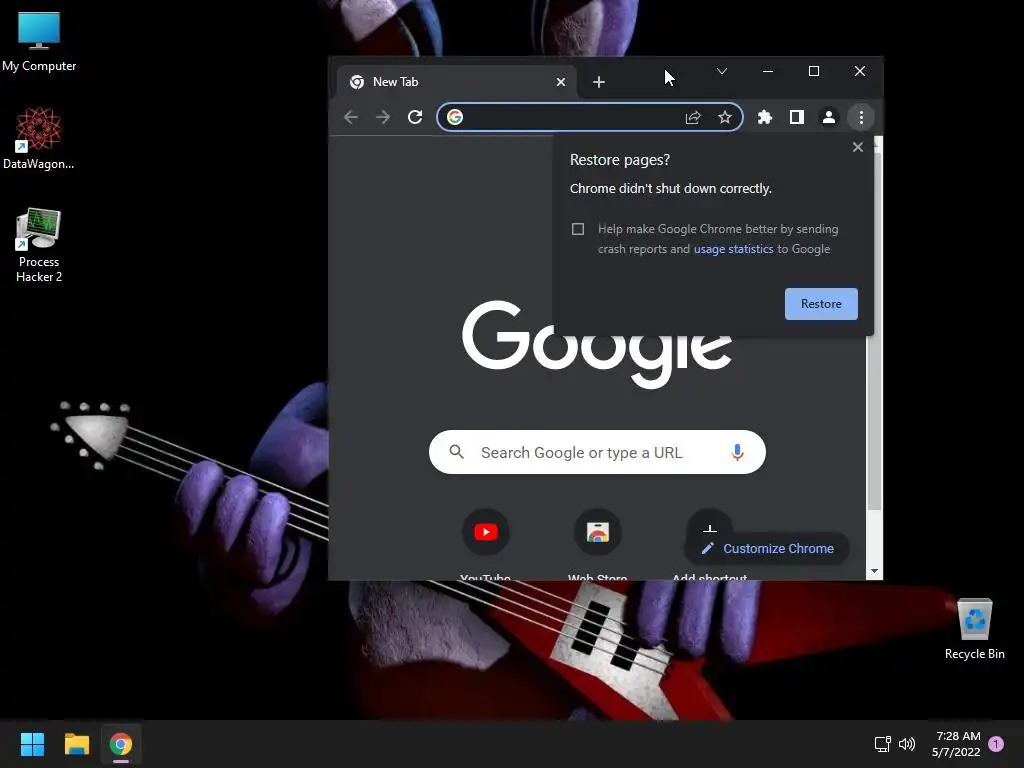
Task: Bookmark this tab with the star icon
Action: [725, 117]
